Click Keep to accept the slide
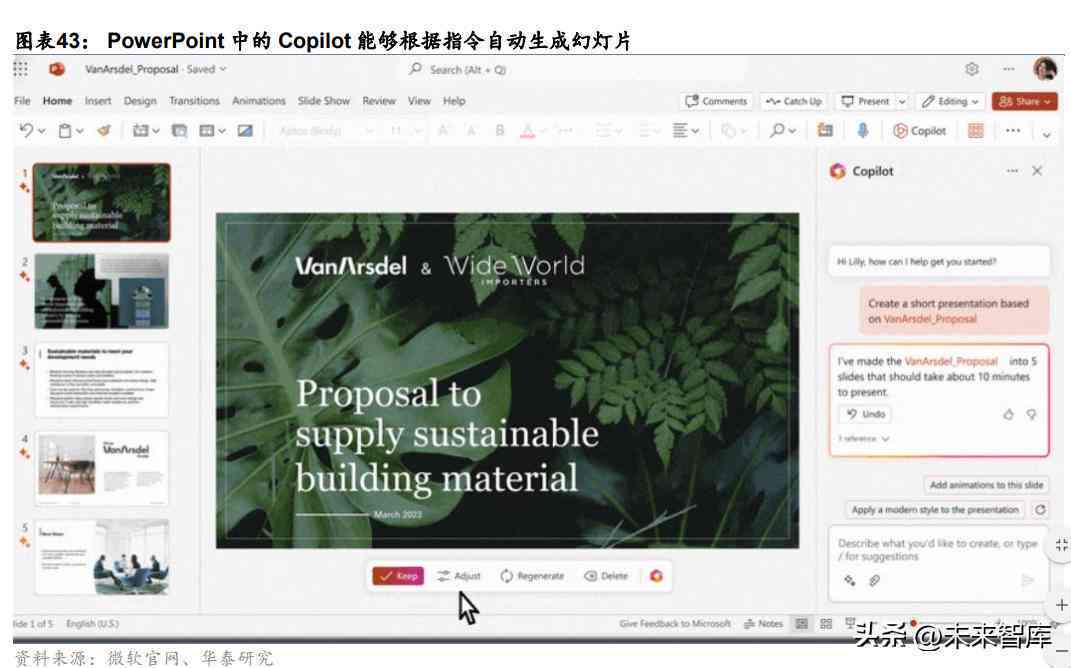1071x668 pixels. pyautogui.click(x=398, y=576)
